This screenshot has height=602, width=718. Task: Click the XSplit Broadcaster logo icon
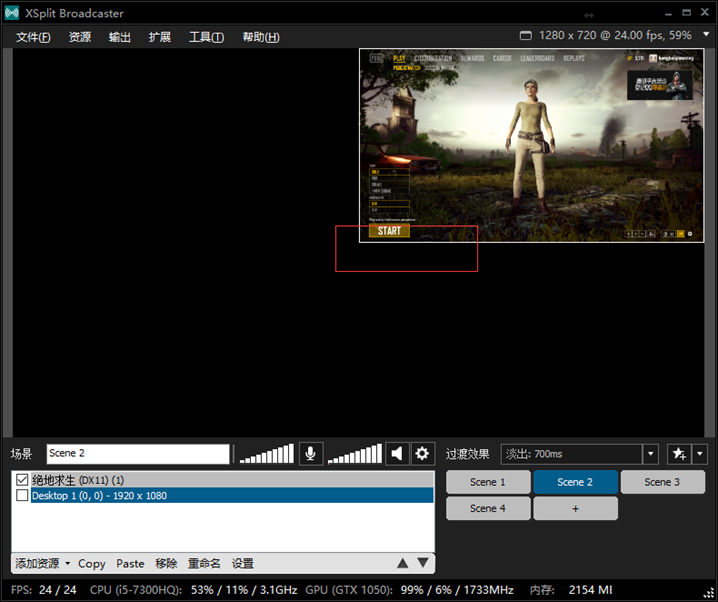pyautogui.click(x=12, y=13)
